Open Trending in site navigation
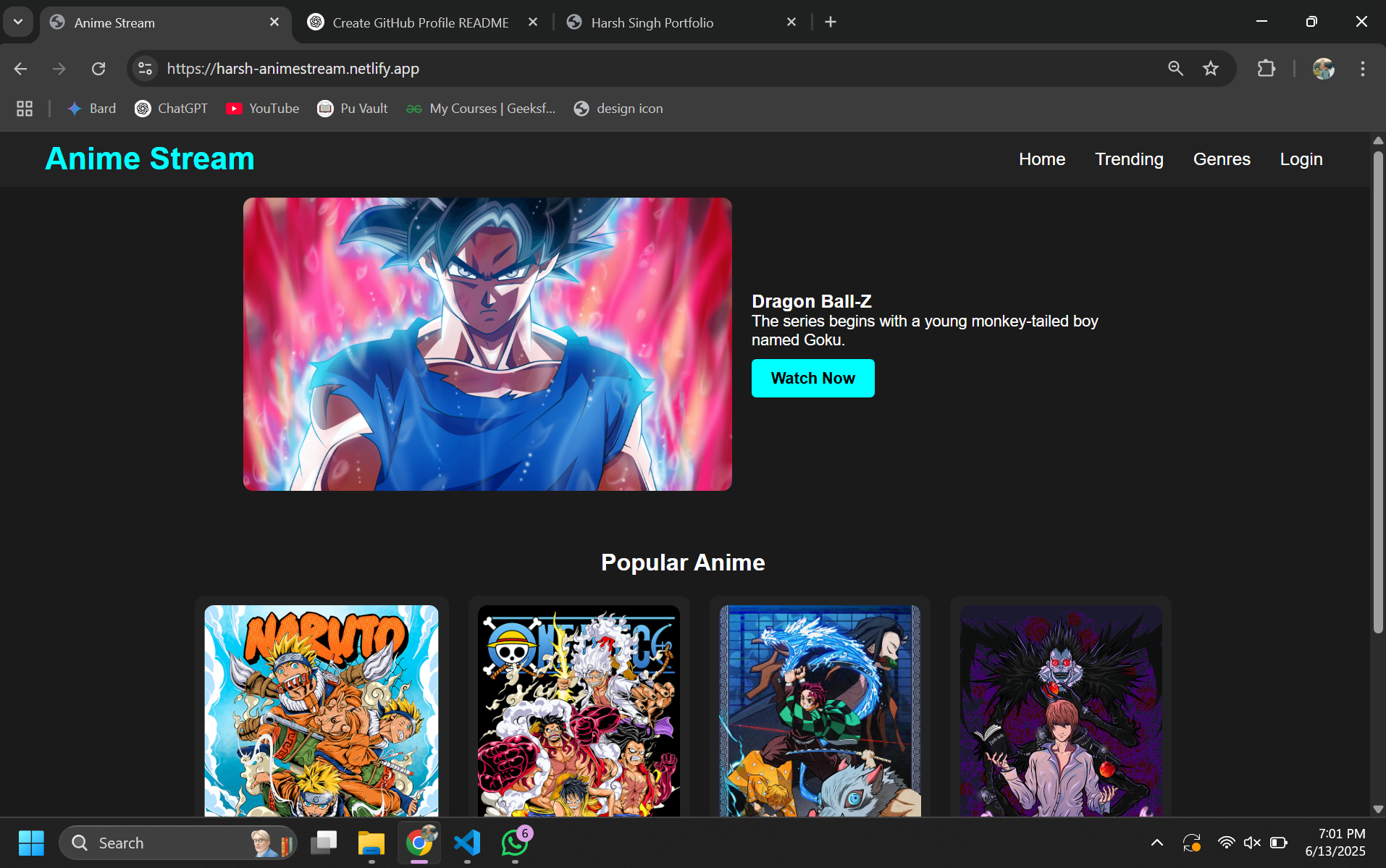 [1129, 159]
